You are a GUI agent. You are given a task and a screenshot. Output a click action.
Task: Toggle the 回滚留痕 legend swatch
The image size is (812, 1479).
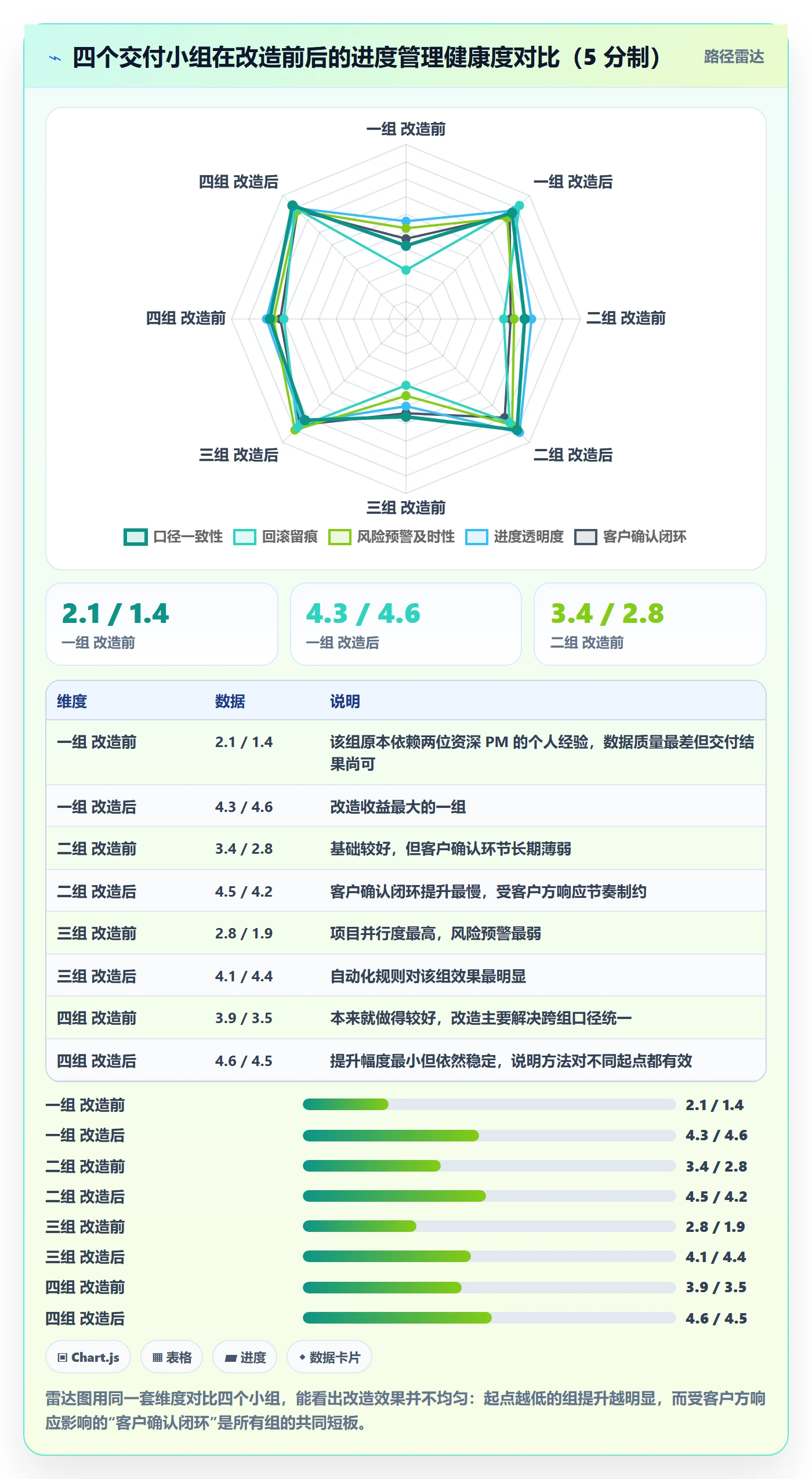(x=244, y=537)
